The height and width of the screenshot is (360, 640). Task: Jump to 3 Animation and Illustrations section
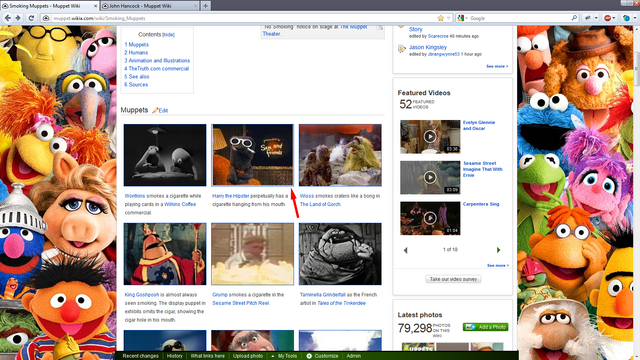pyautogui.click(x=157, y=60)
